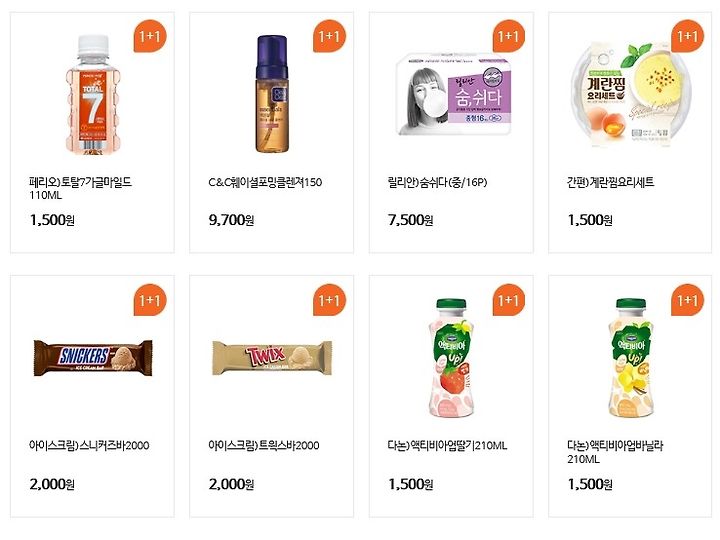Select the Snickers ice cream bar image

click(93, 358)
